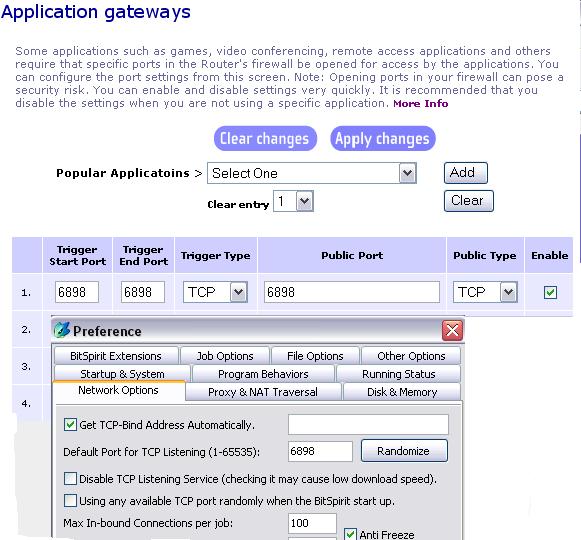The image size is (581, 540).
Task: Select the Network Options tab
Action: [119, 390]
